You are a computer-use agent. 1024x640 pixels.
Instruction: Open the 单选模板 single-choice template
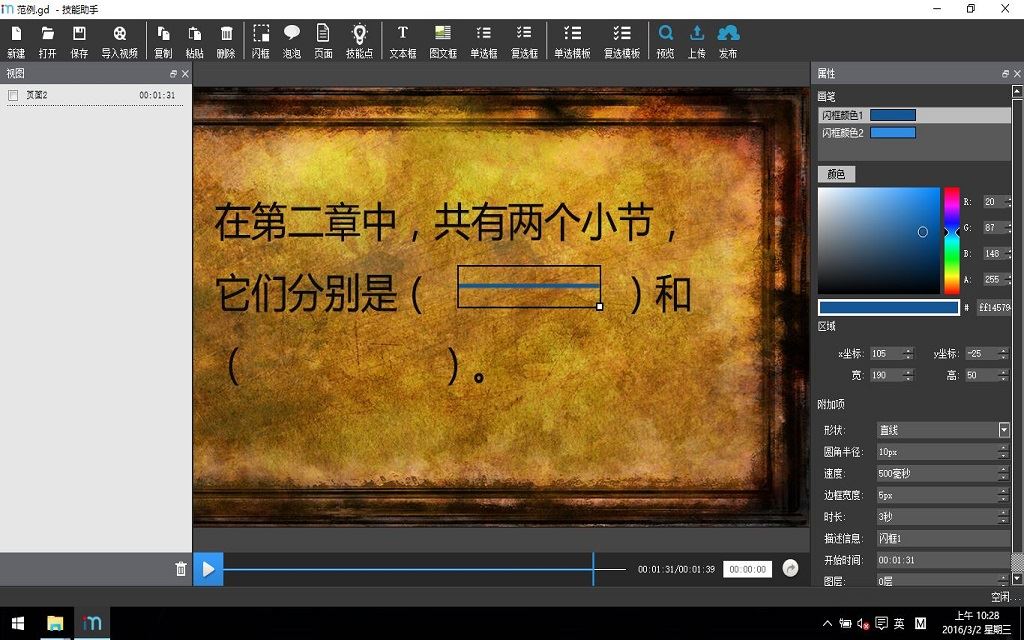pyautogui.click(x=572, y=41)
